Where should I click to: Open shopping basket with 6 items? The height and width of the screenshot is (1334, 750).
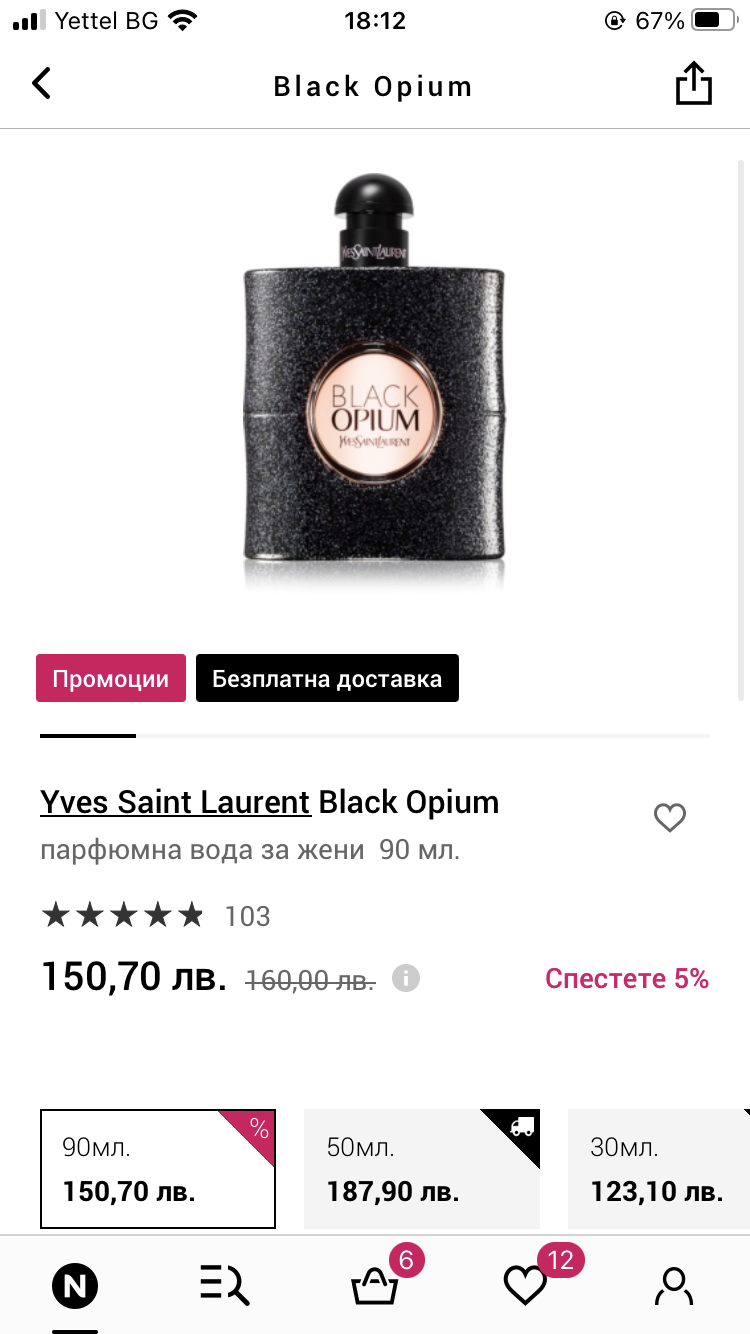(375, 1285)
